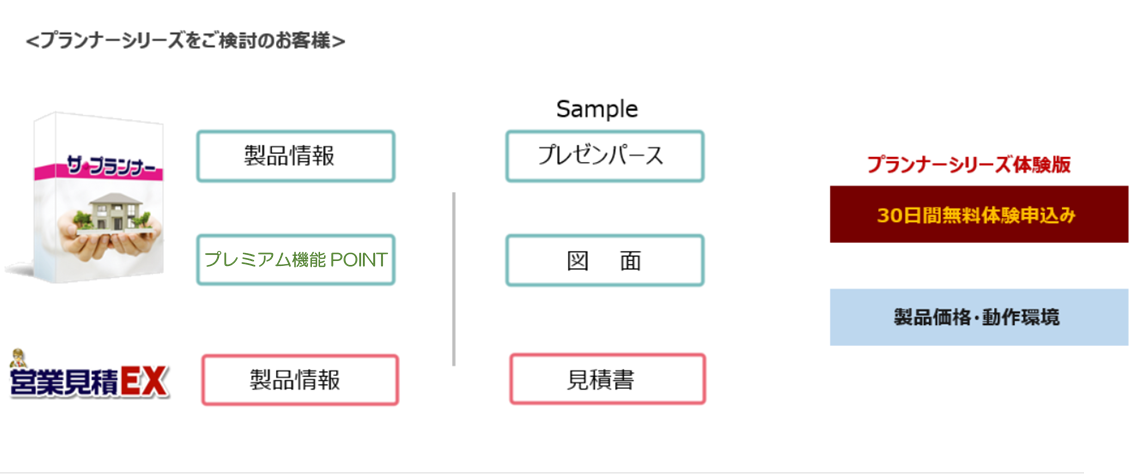Click the Sample heading text
Image resolution: width=1143 pixels, height=475 pixels.
coord(597,109)
